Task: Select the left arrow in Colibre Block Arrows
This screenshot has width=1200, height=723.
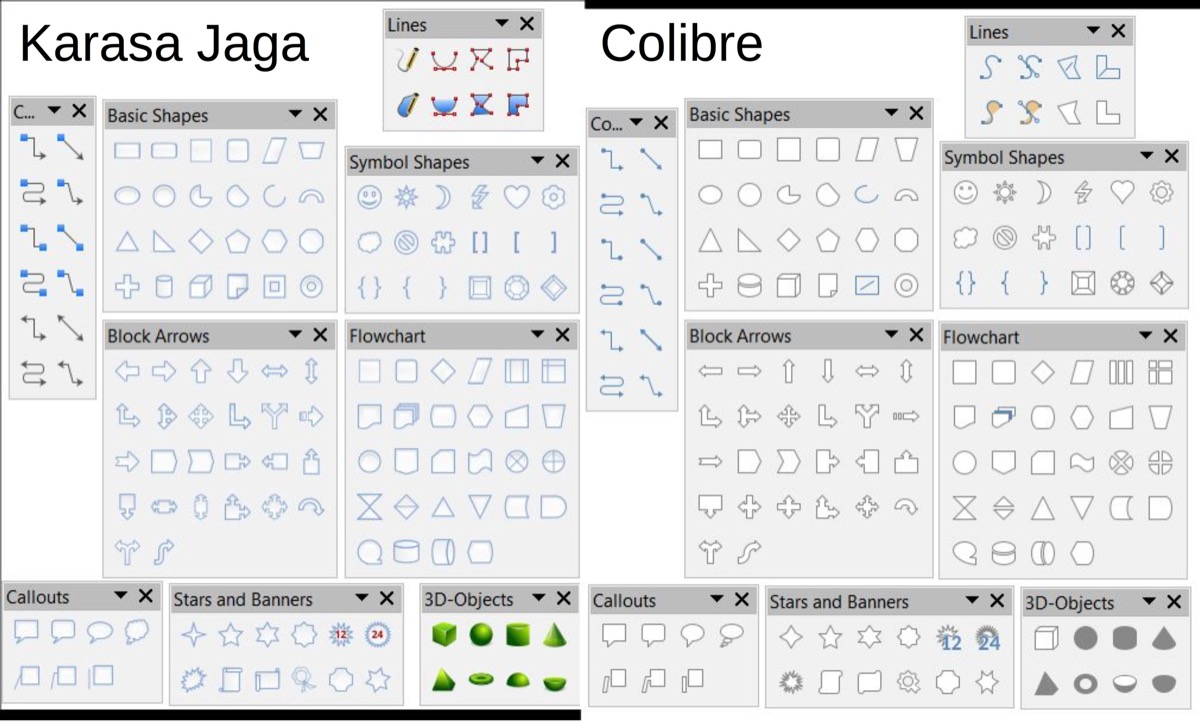Action: [x=710, y=372]
